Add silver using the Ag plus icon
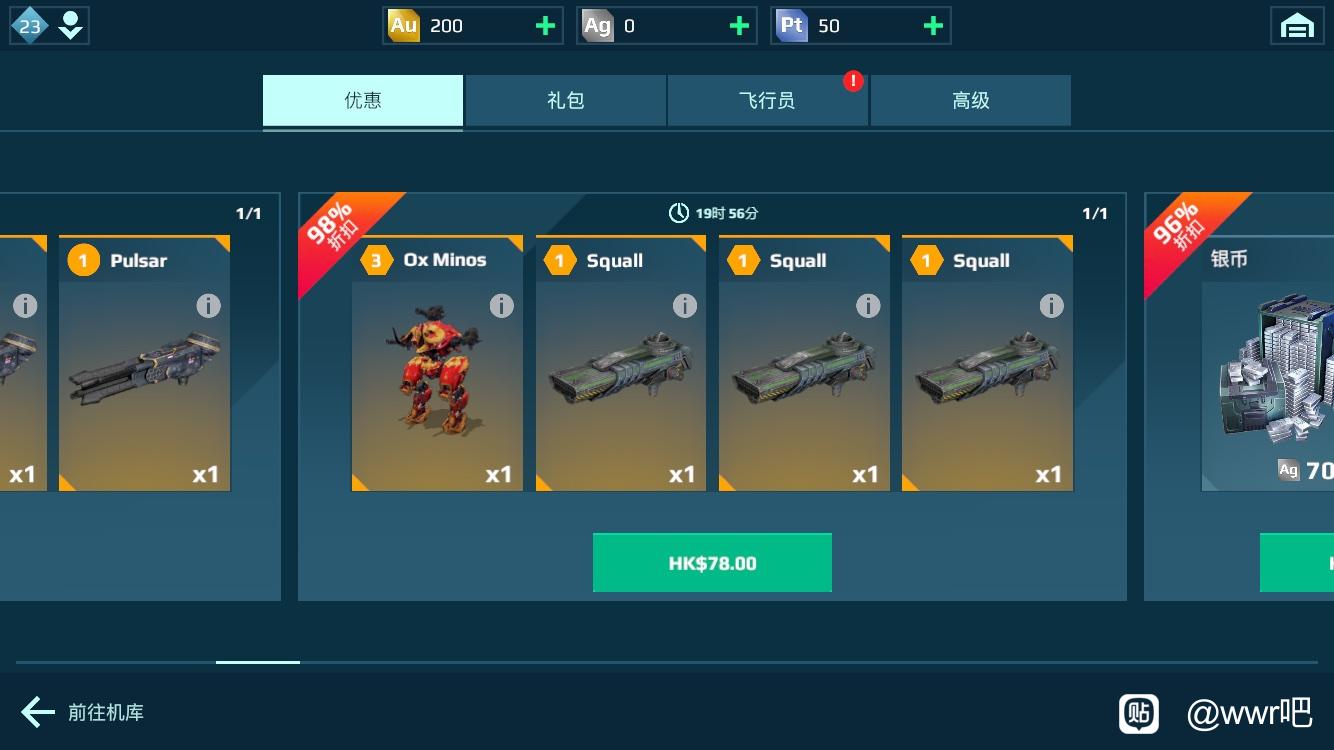This screenshot has width=1334, height=750. coord(739,26)
